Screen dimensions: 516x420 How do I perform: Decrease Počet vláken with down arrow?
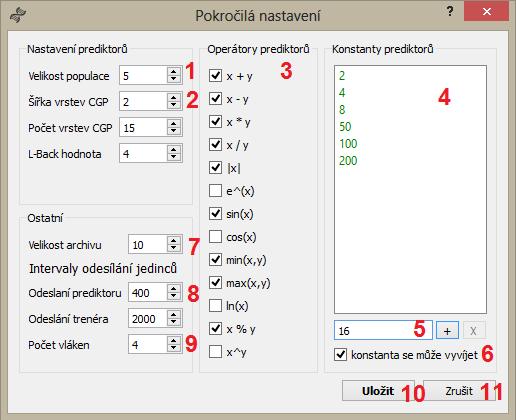[174, 348]
